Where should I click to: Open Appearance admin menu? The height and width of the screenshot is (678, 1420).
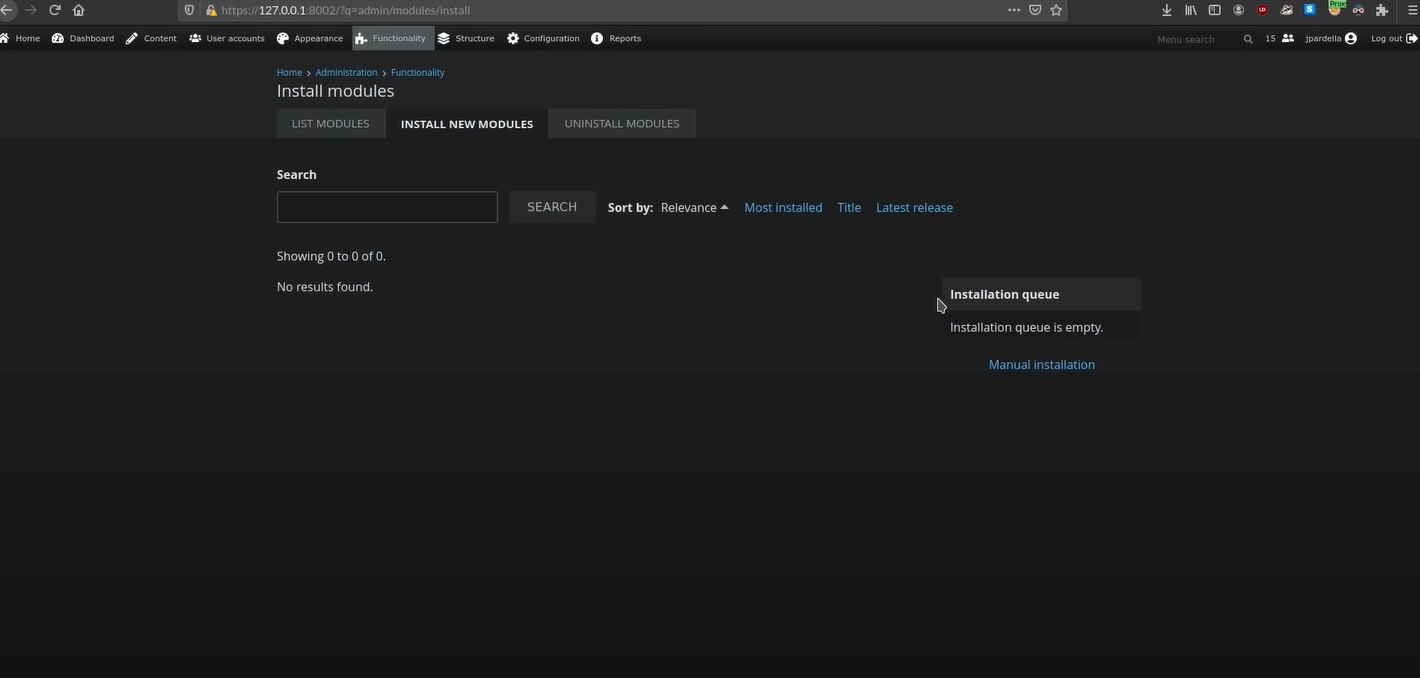[x=310, y=38]
